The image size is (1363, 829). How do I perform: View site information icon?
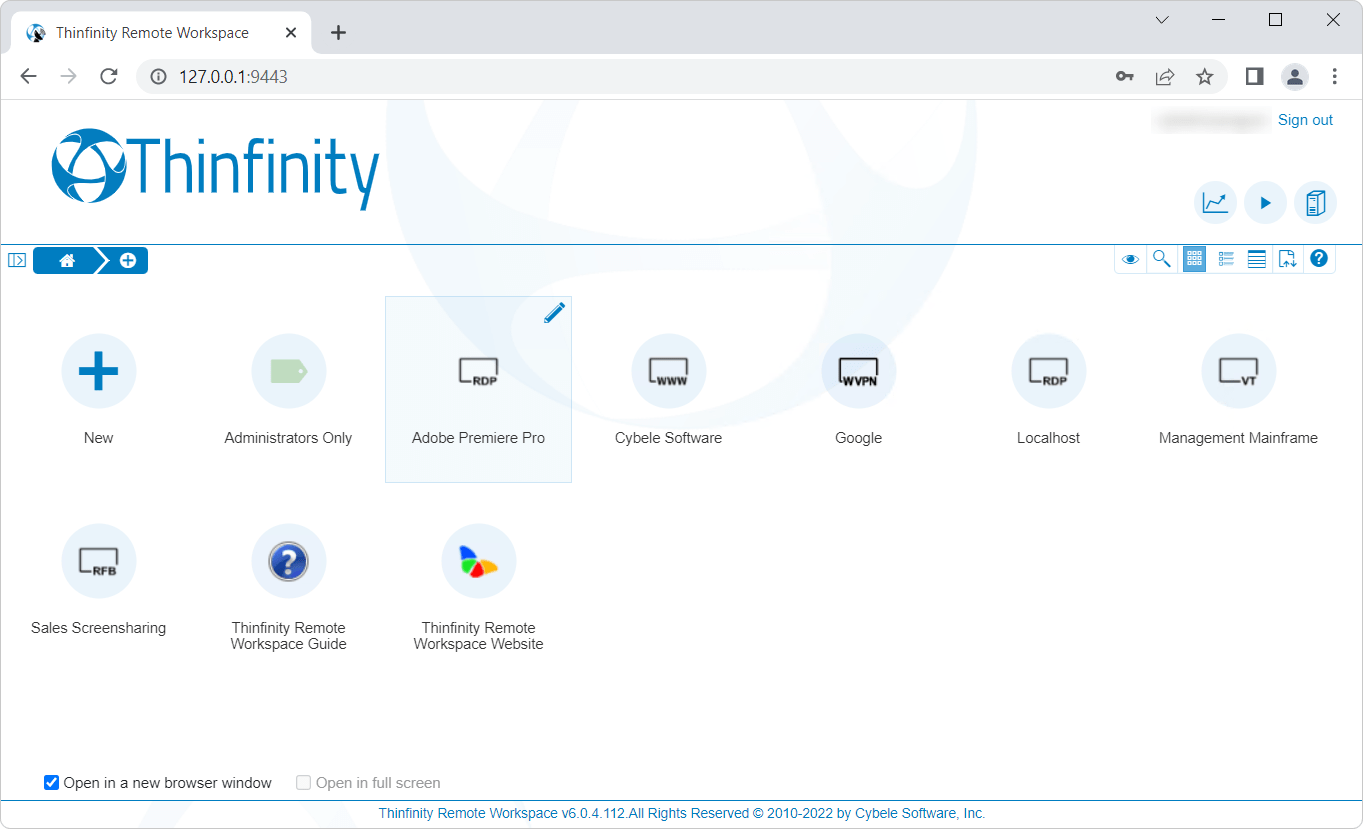point(157,77)
